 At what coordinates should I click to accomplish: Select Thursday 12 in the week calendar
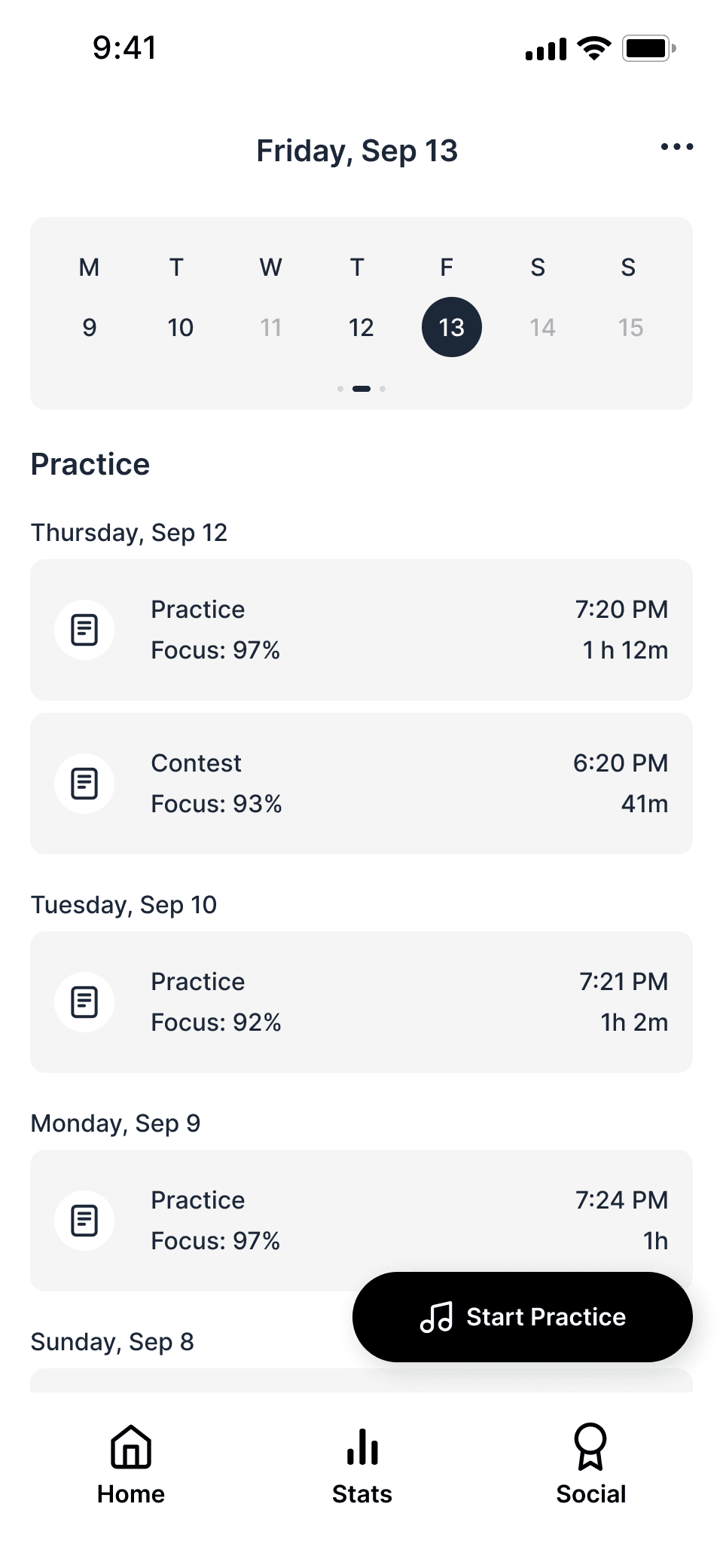(x=361, y=327)
